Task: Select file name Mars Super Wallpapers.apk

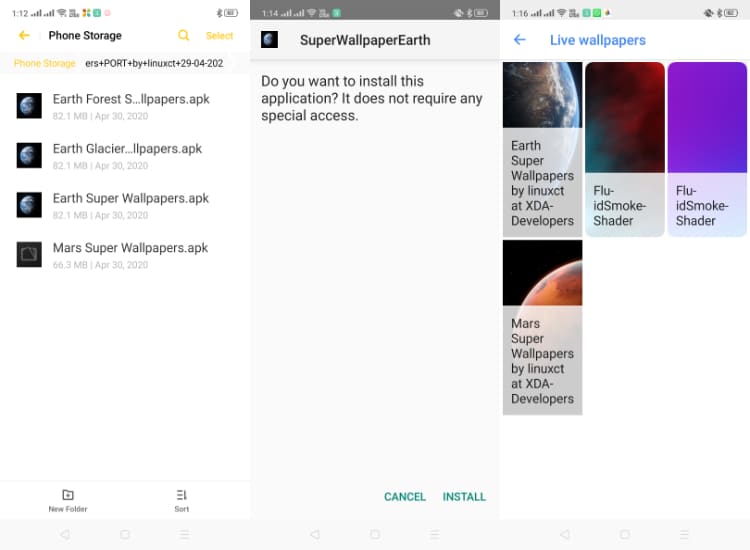Action: point(130,248)
